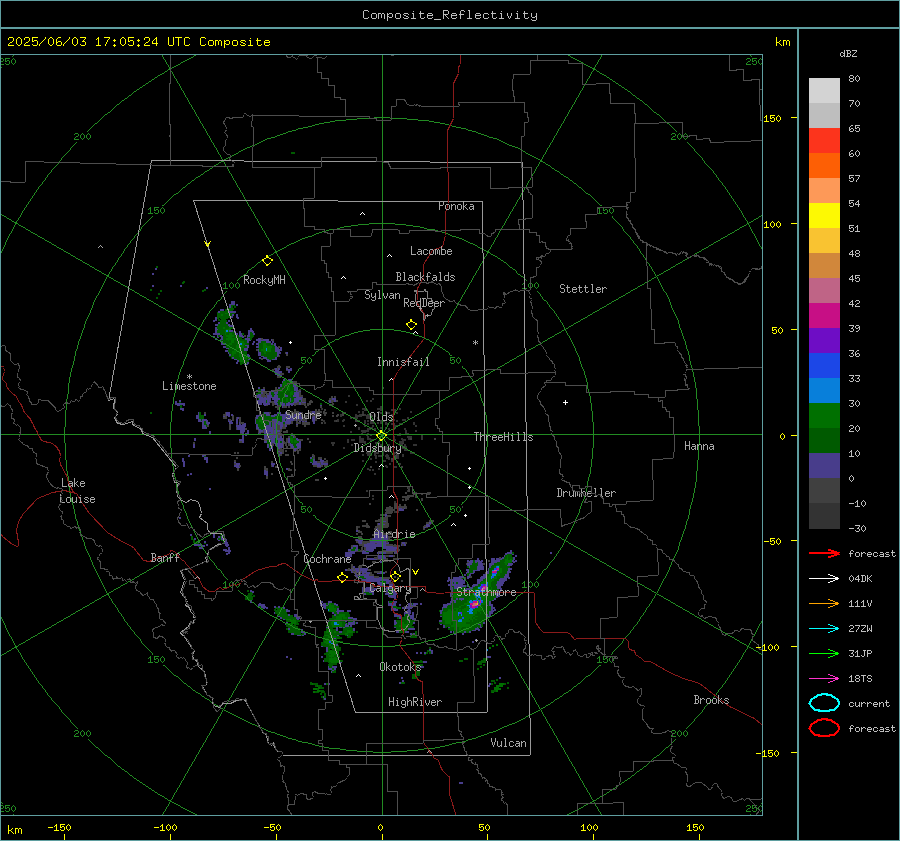Image resolution: width=900 pixels, height=841 pixels.
Task: Click the 54 dBZ yellow color swatch
Action: [x=824, y=216]
